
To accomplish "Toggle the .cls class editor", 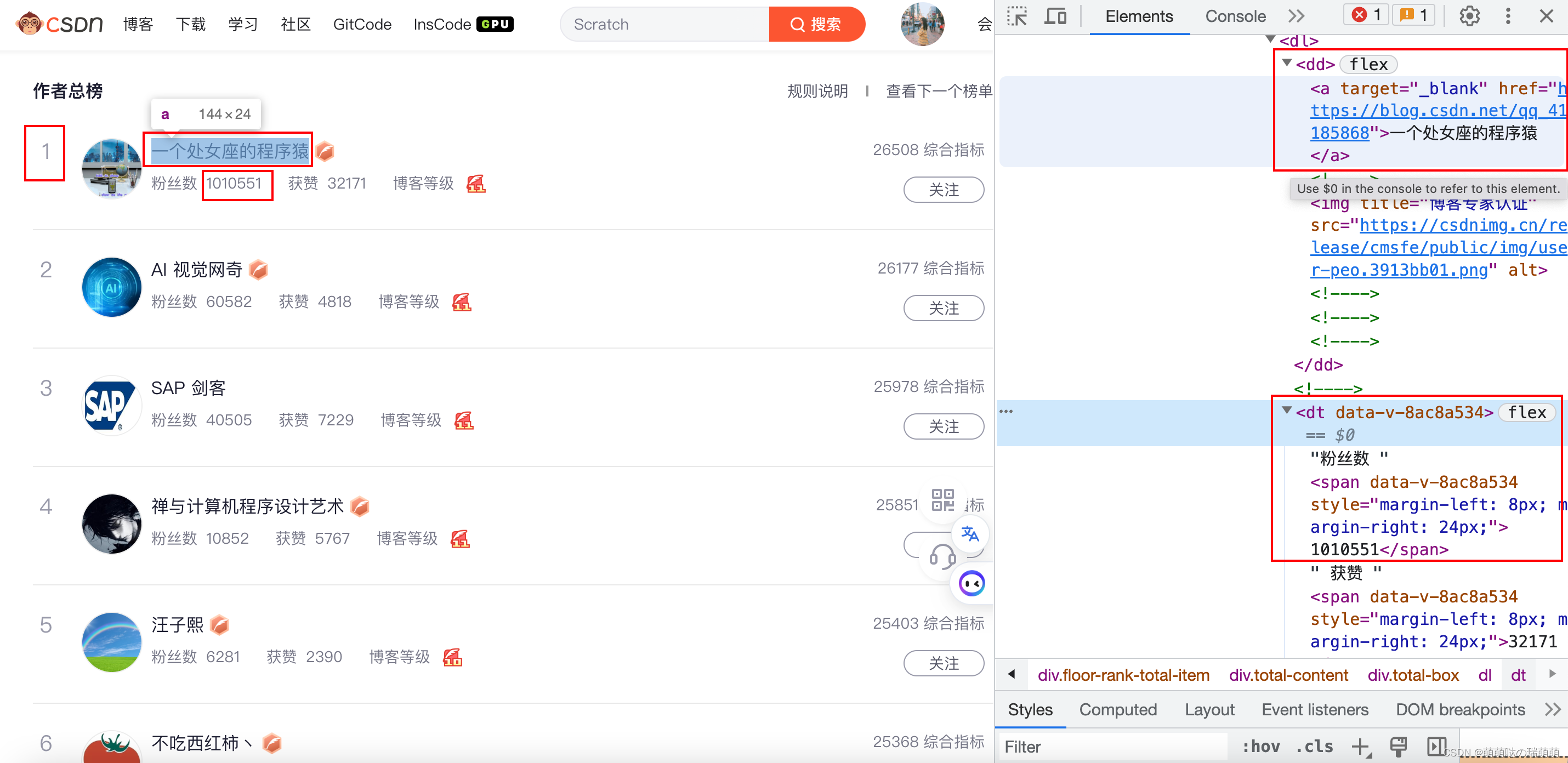I will (1314, 746).
